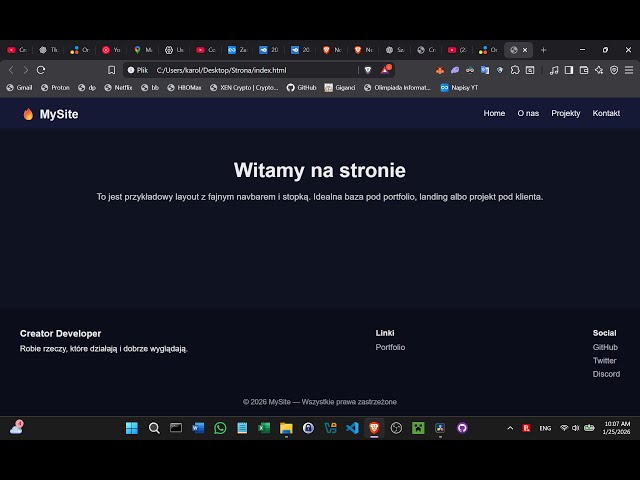Image resolution: width=640 pixels, height=480 pixels.
Task: Open the Proton bookmark
Action: pyautogui.click(x=56, y=87)
